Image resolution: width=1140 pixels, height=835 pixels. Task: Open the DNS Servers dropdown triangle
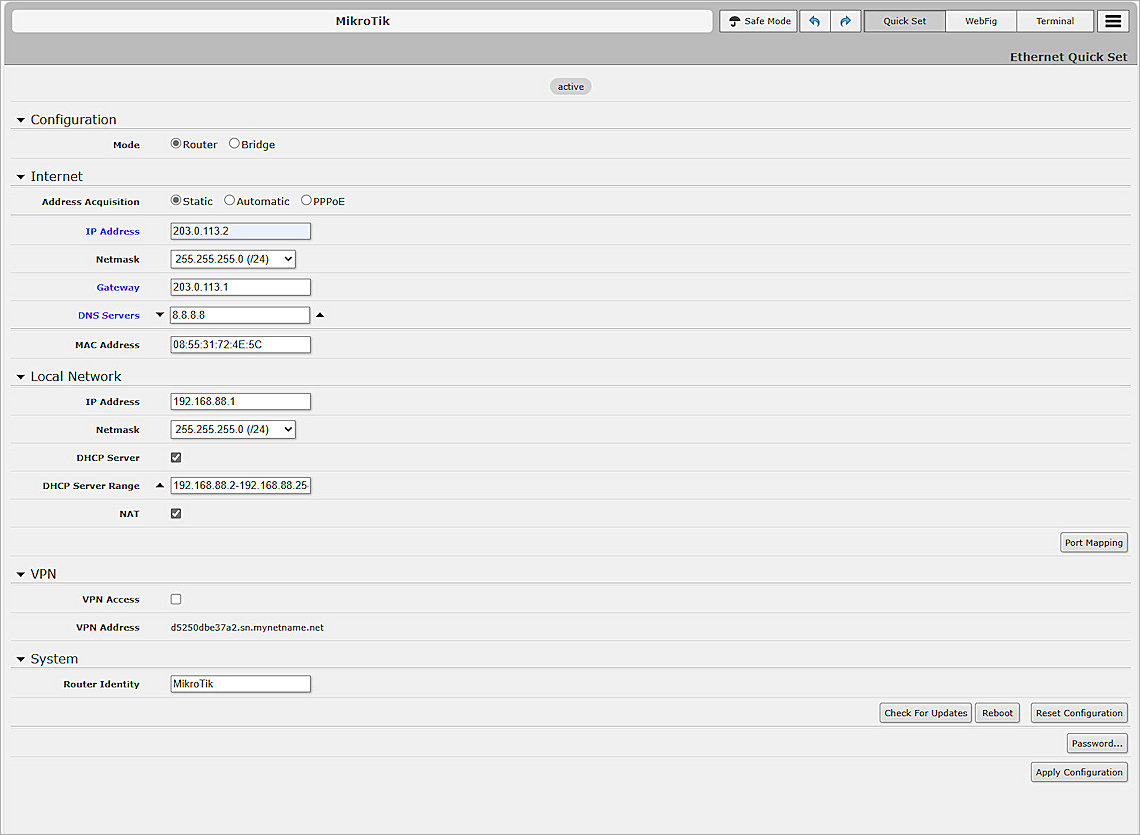coord(159,315)
